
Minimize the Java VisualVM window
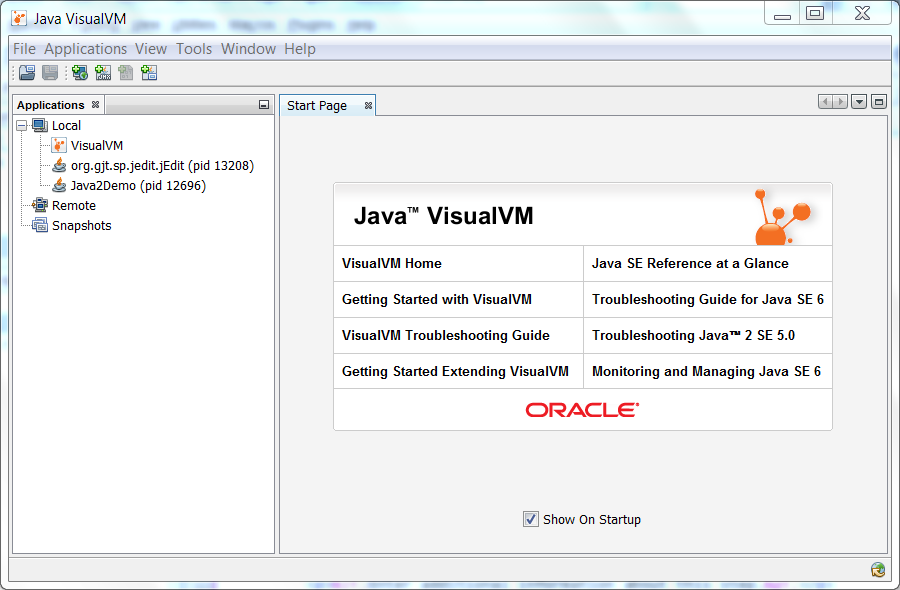pyautogui.click(x=782, y=14)
